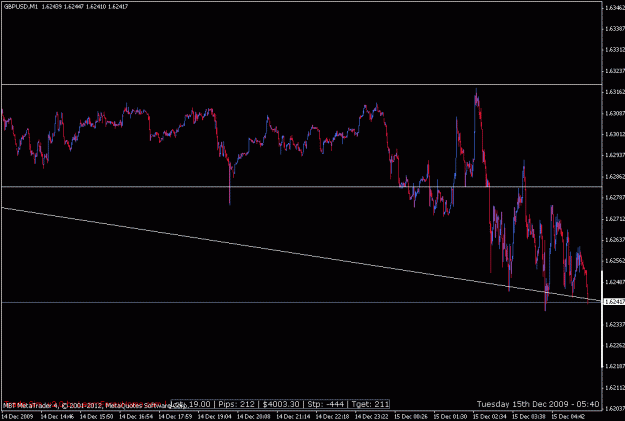Click the 14 Dec 17:59 time label

[175, 417]
